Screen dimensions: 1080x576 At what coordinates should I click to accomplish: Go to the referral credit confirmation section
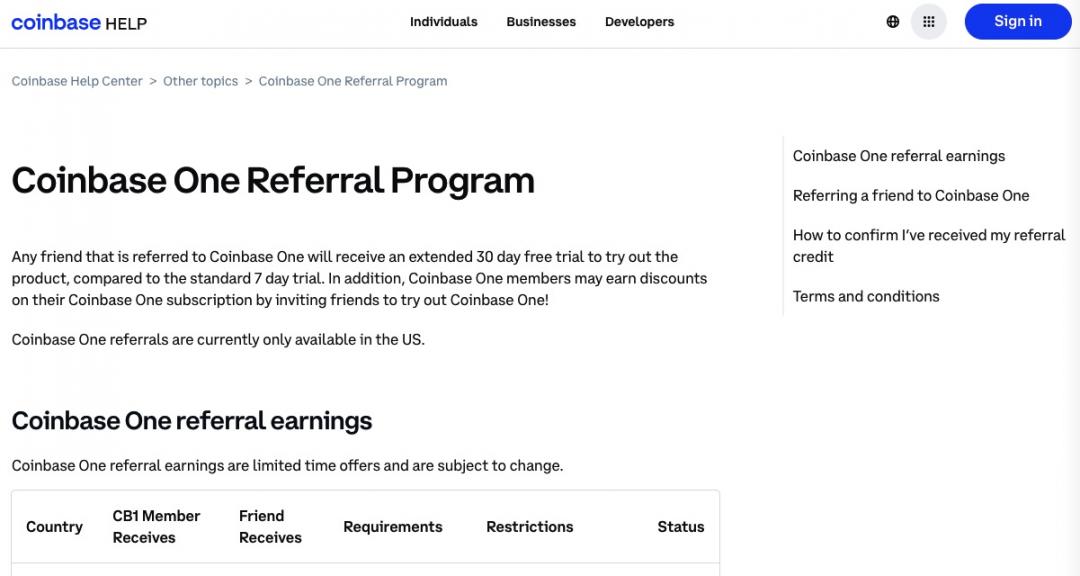(928, 245)
